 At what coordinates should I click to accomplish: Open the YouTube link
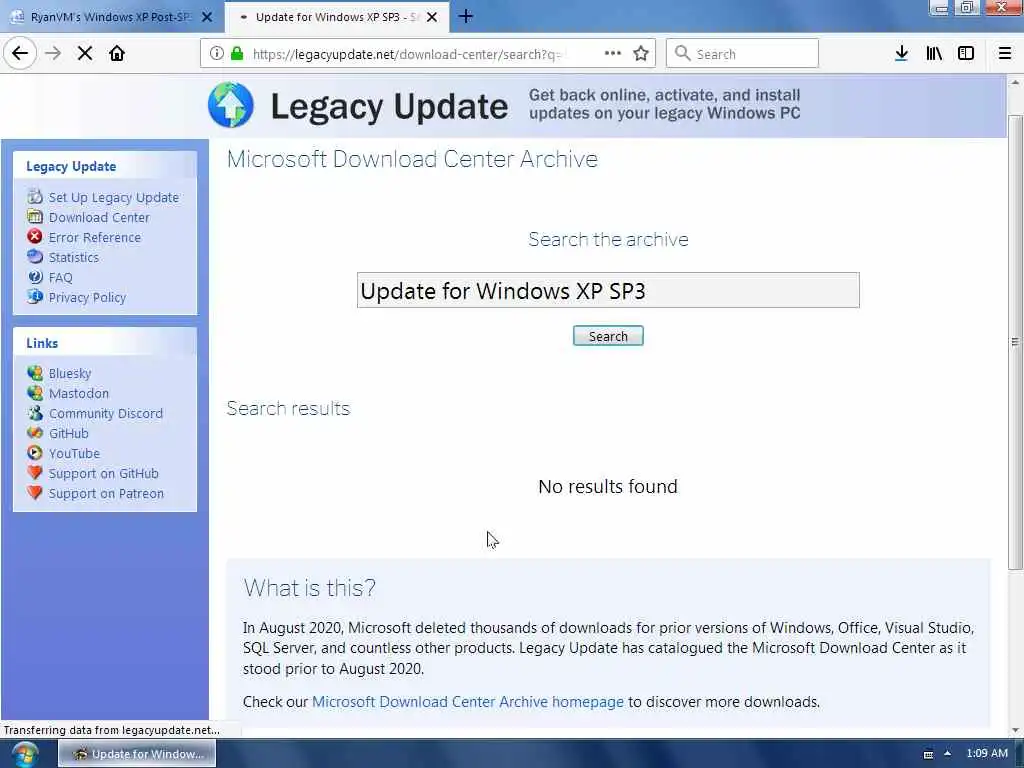coord(74,453)
